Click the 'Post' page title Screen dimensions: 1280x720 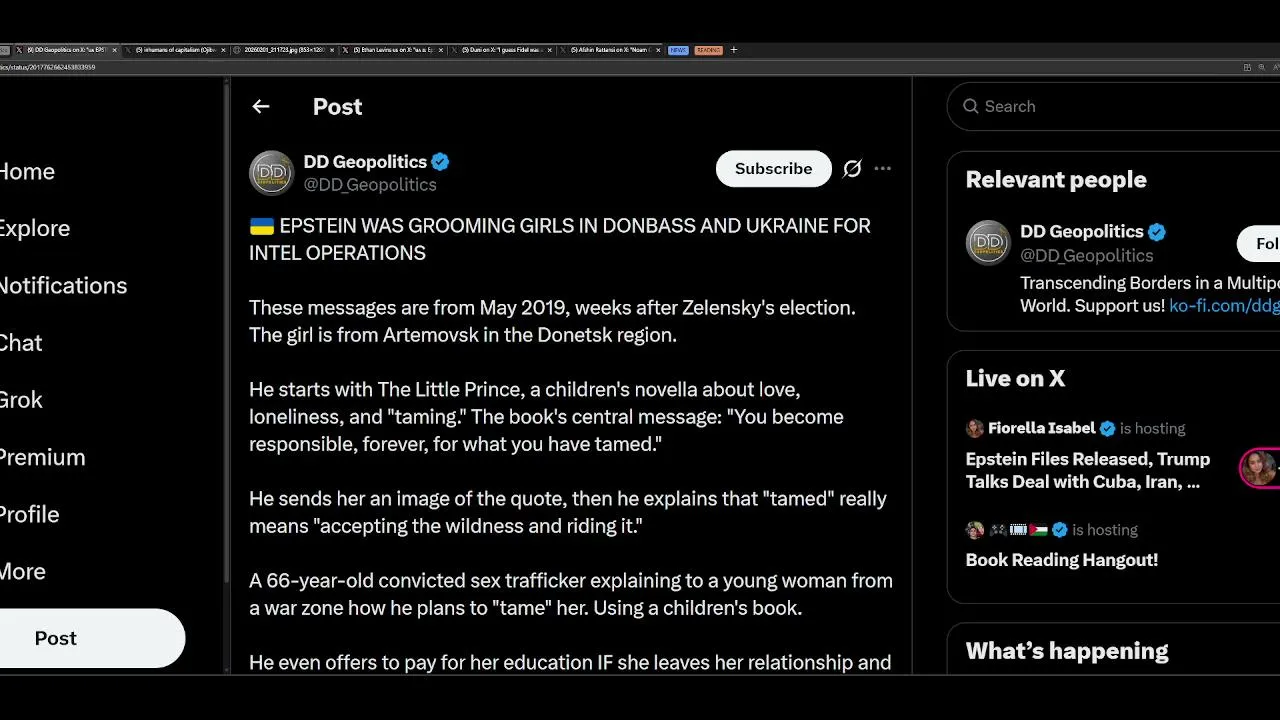pos(337,106)
